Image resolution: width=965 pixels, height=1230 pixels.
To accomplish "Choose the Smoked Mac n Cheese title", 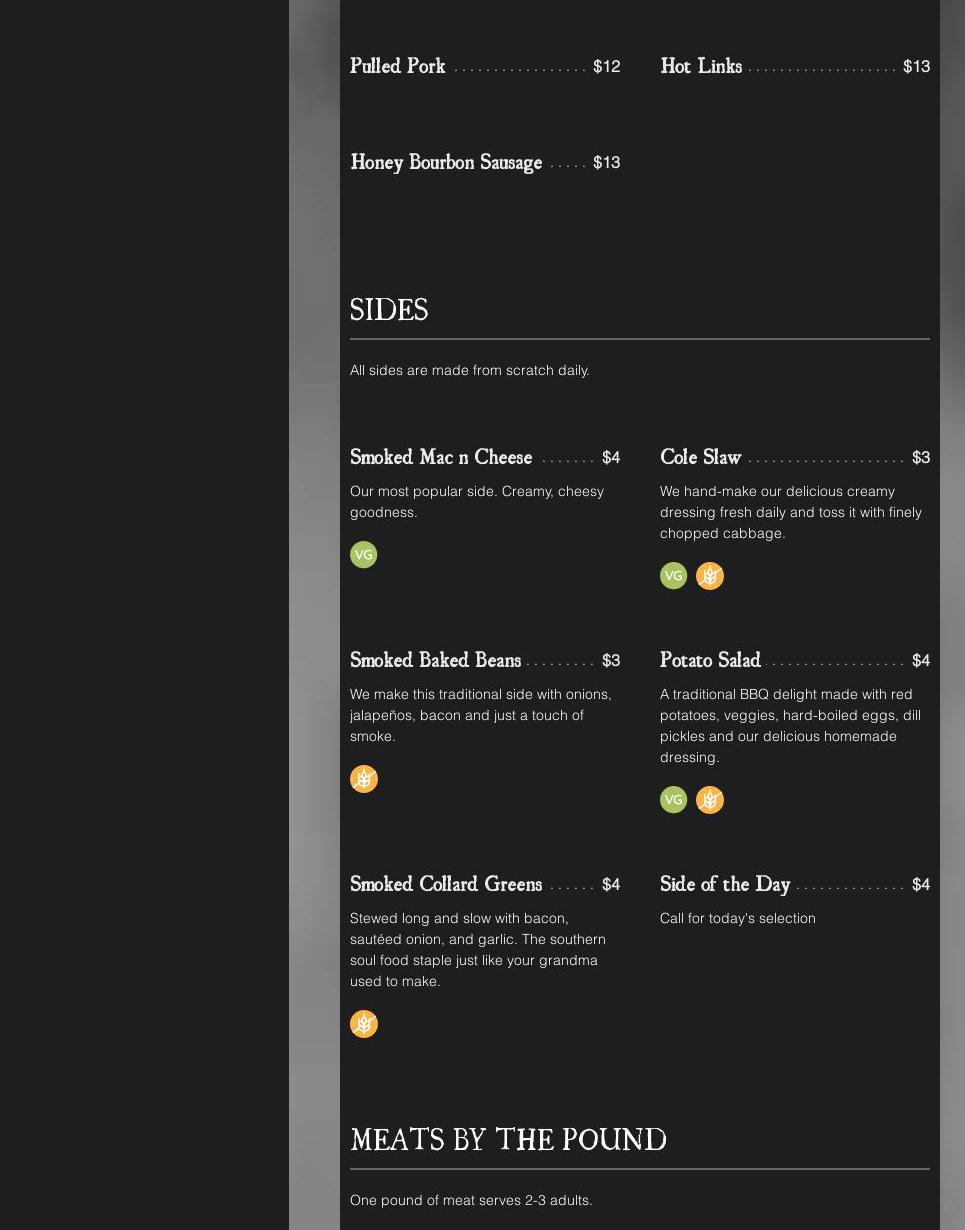I will tap(441, 457).
